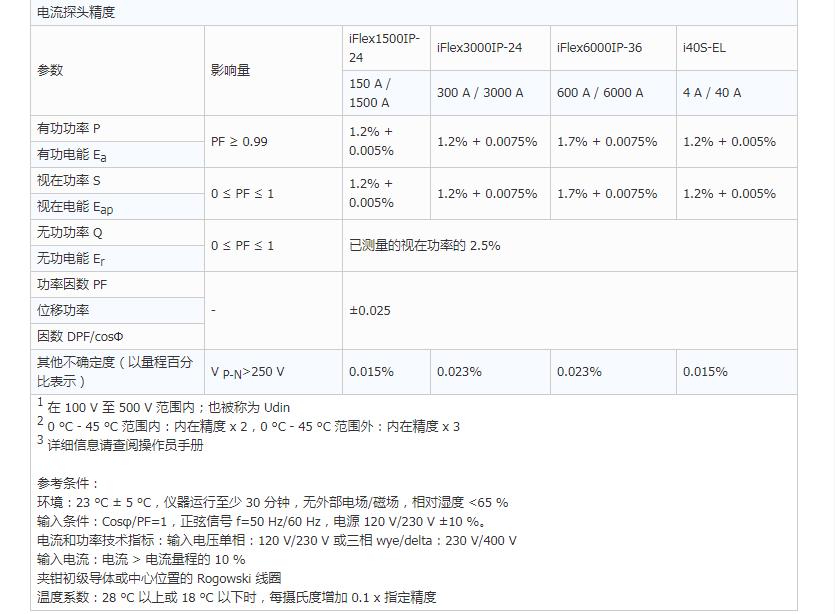Select the iFlex6000IP-36 column header
This screenshot has width=835, height=614.
click(x=599, y=47)
